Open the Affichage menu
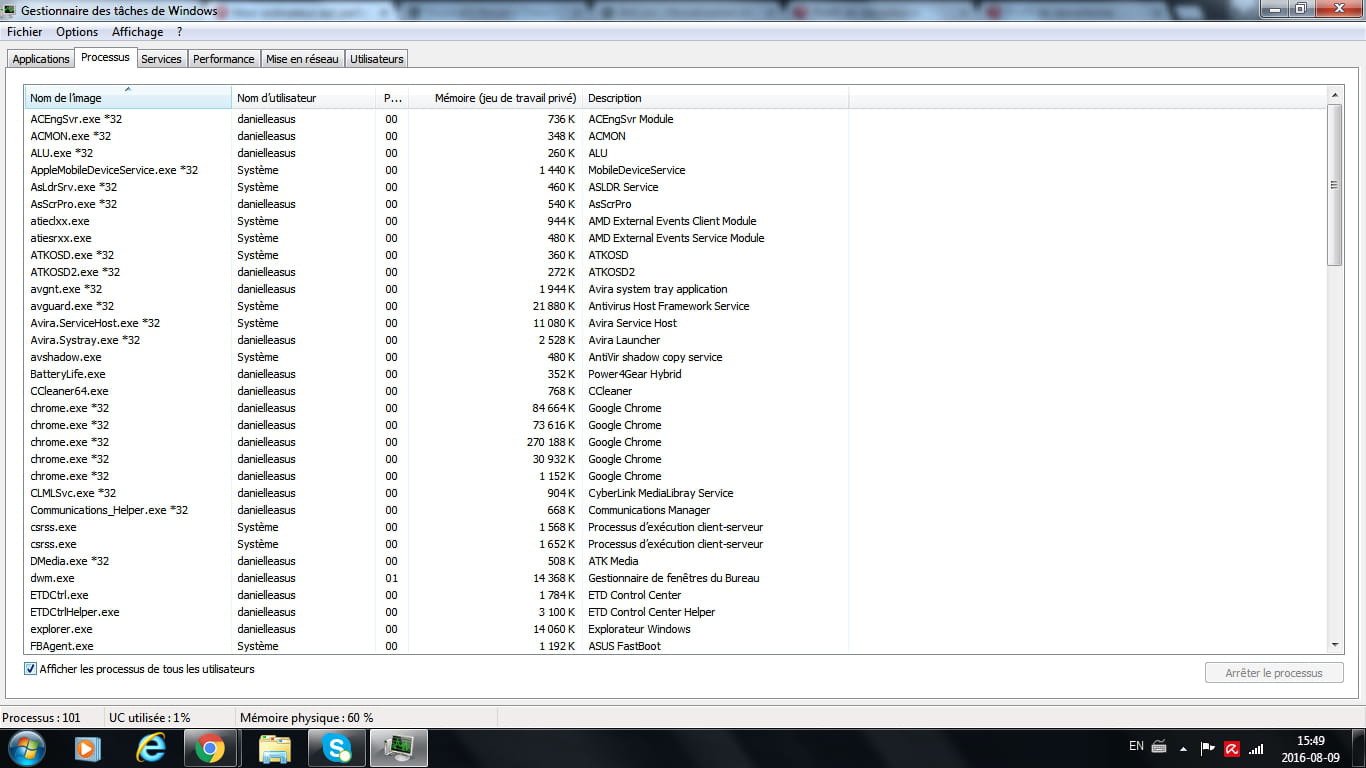1366x768 pixels. 137,32
